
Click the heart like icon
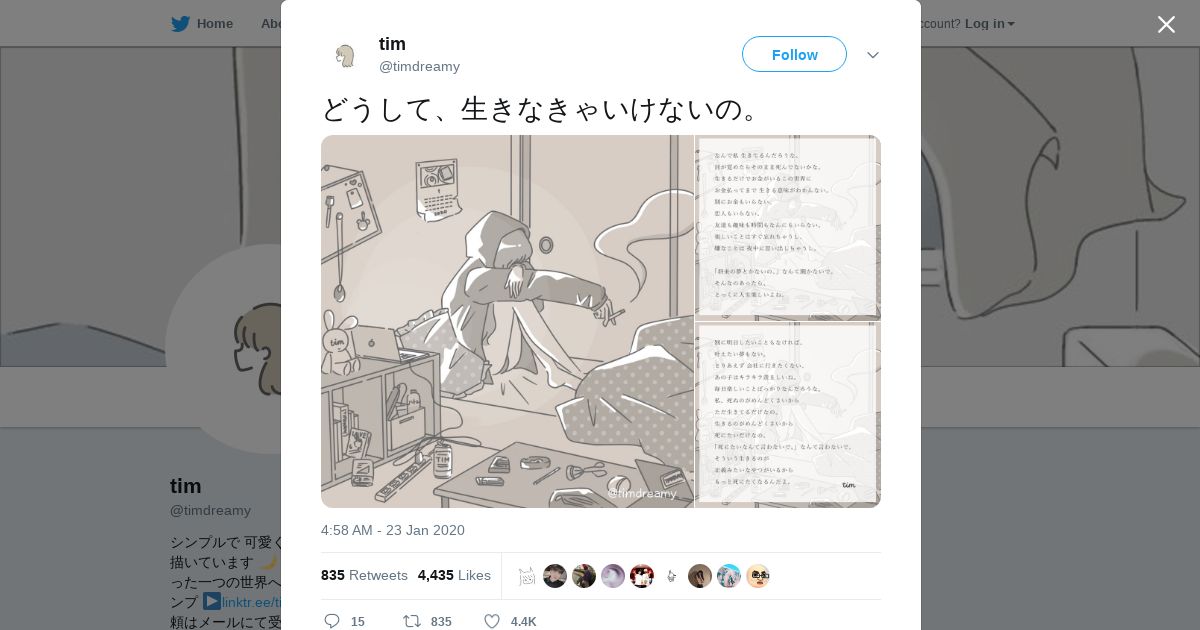tap(492, 621)
